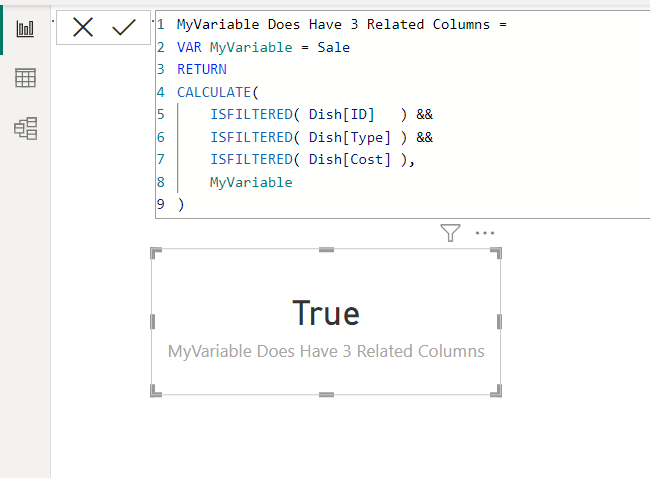Click the card's caption label text

click(x=326, y=351)
